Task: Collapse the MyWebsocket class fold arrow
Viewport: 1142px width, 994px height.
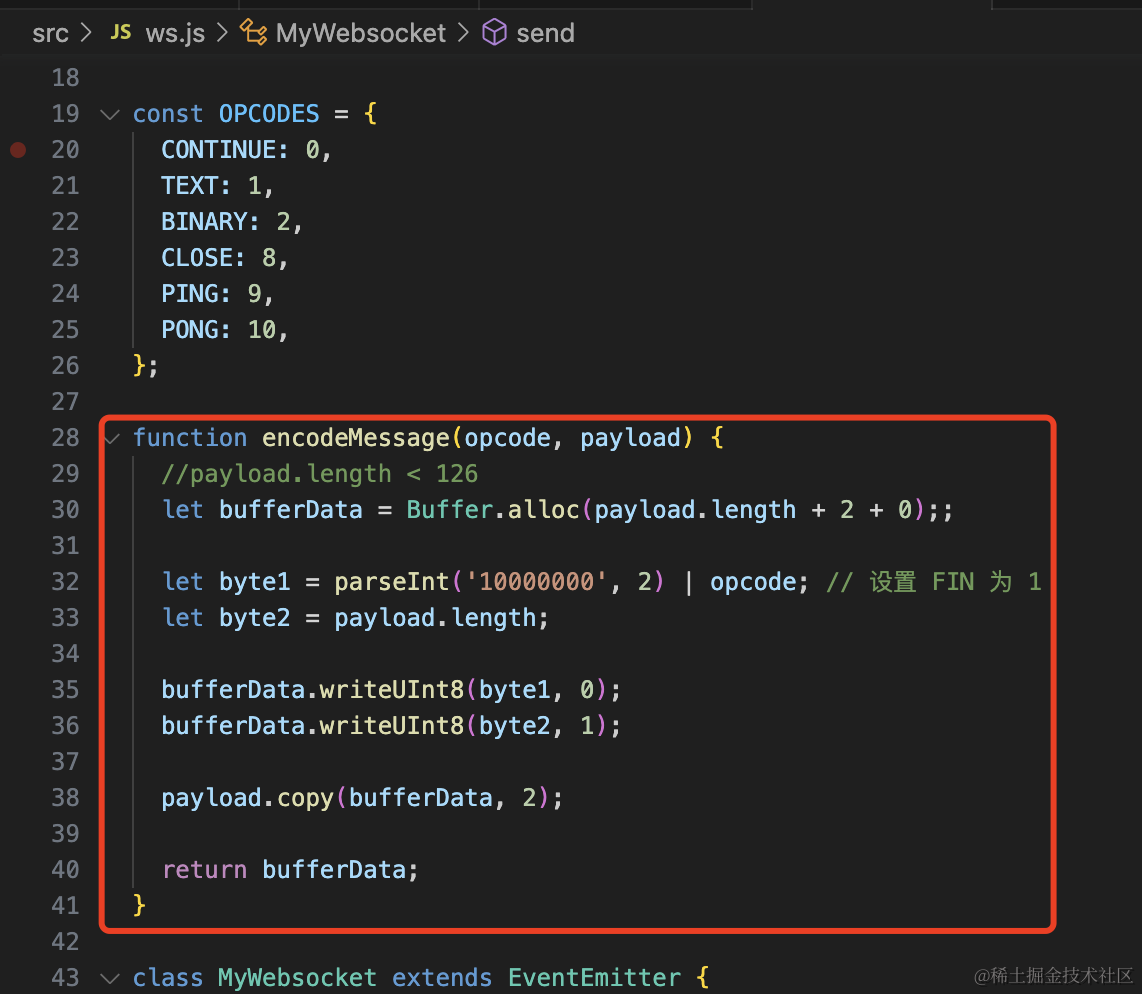Action: (109, 978)
